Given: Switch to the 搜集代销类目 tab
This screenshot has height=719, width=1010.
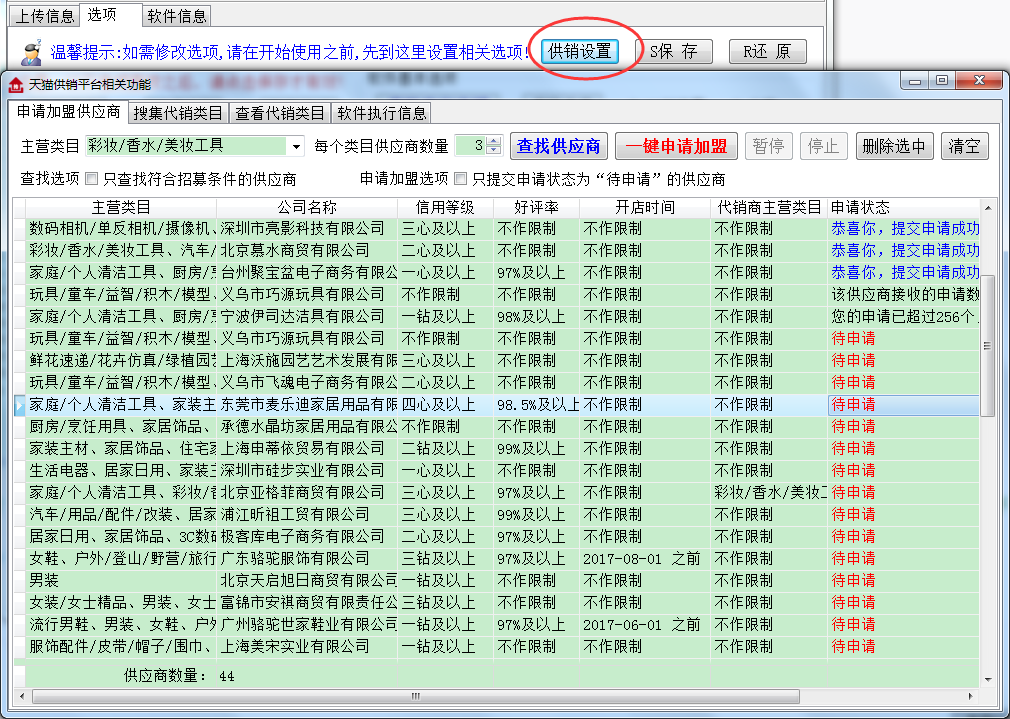Looking at the screenshot, I should (178, 113).
